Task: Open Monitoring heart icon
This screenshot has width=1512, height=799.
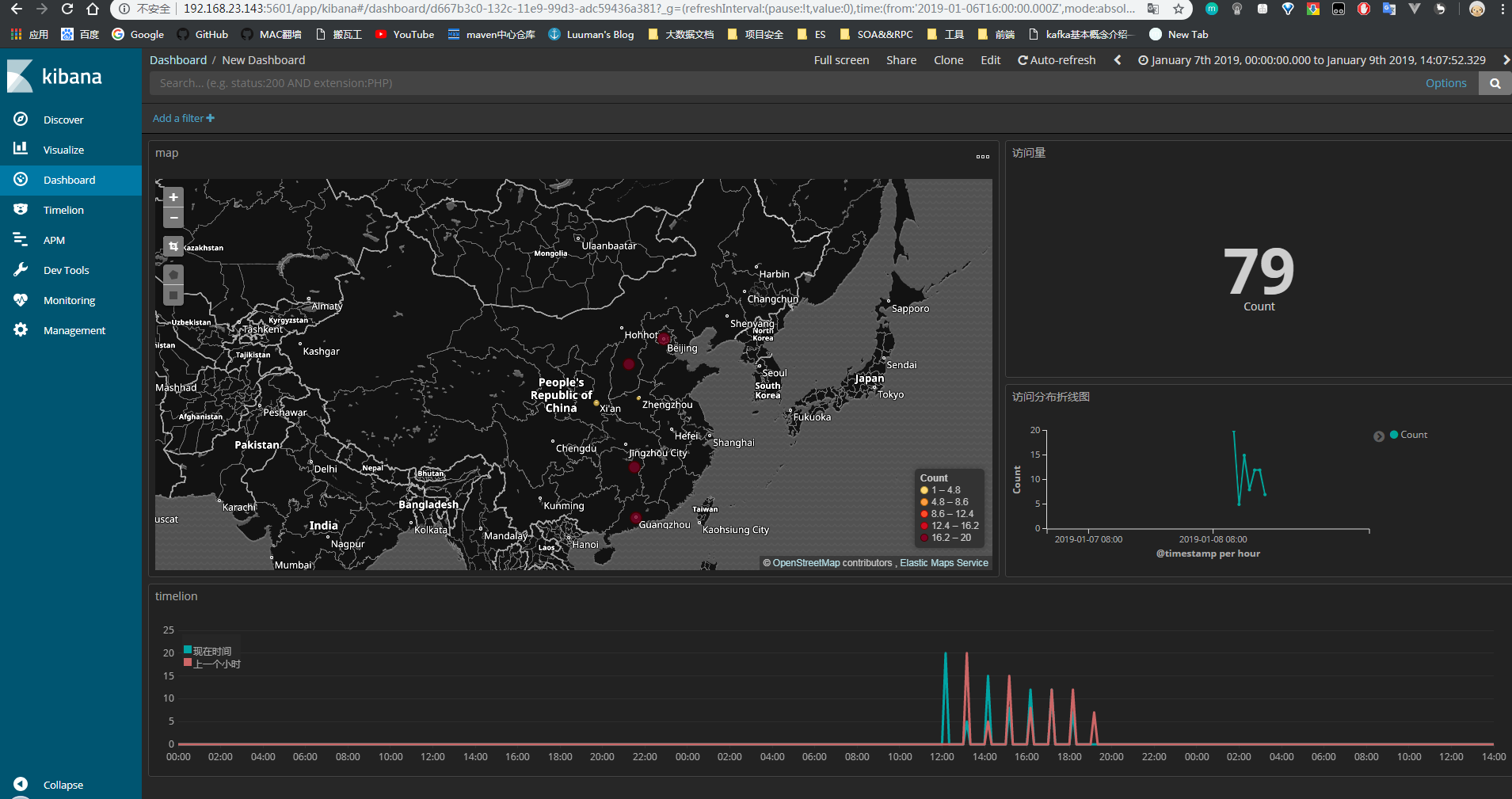Action: click(21, 300)
